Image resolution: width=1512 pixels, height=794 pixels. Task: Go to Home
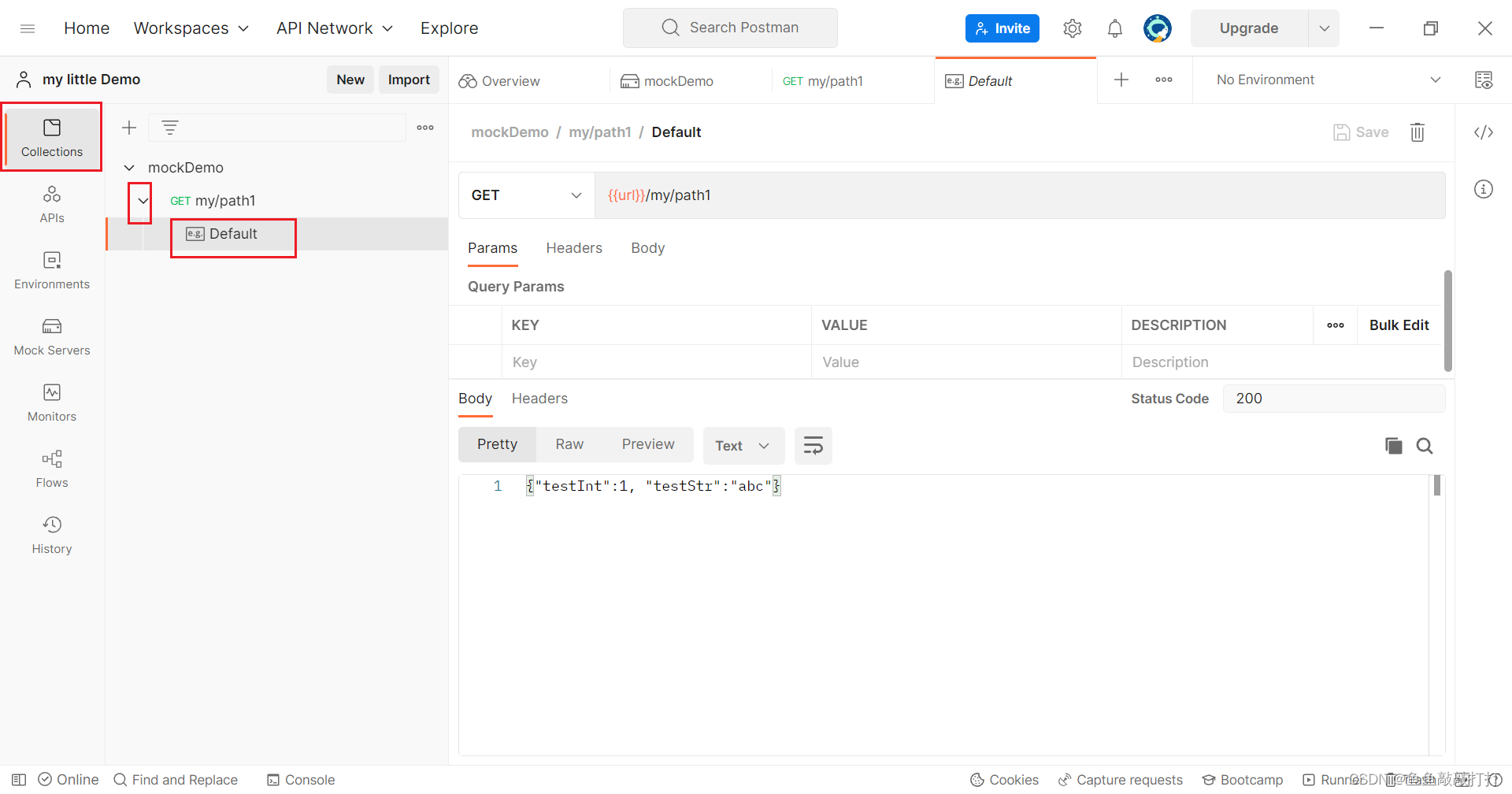[87, 28]
